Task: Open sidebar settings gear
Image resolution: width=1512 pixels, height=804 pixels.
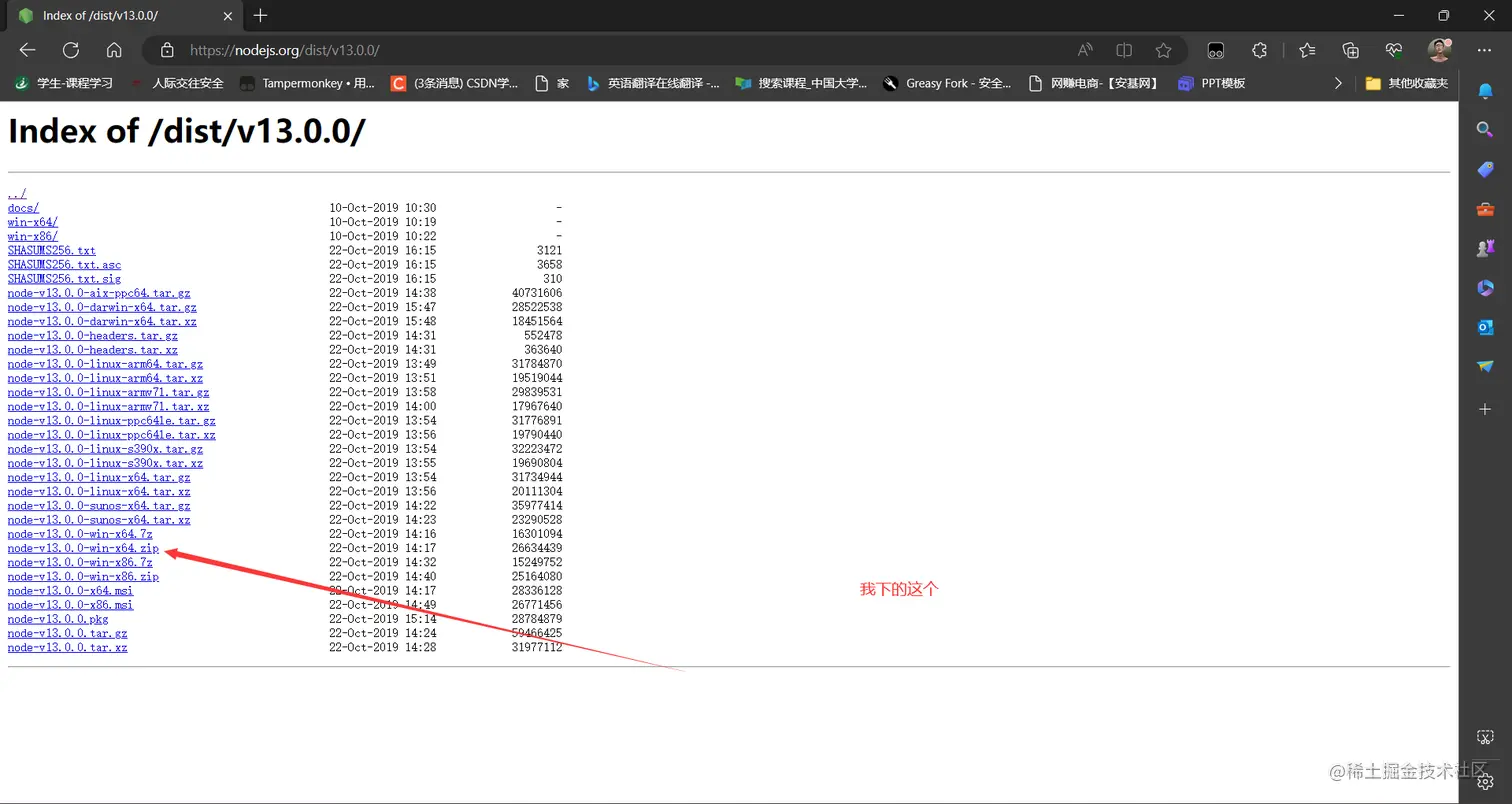Action: point(1485,781)
